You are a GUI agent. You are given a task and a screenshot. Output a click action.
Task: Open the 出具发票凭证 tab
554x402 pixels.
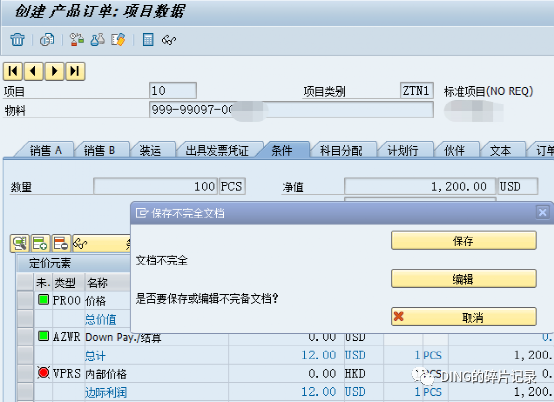[217, 150]
